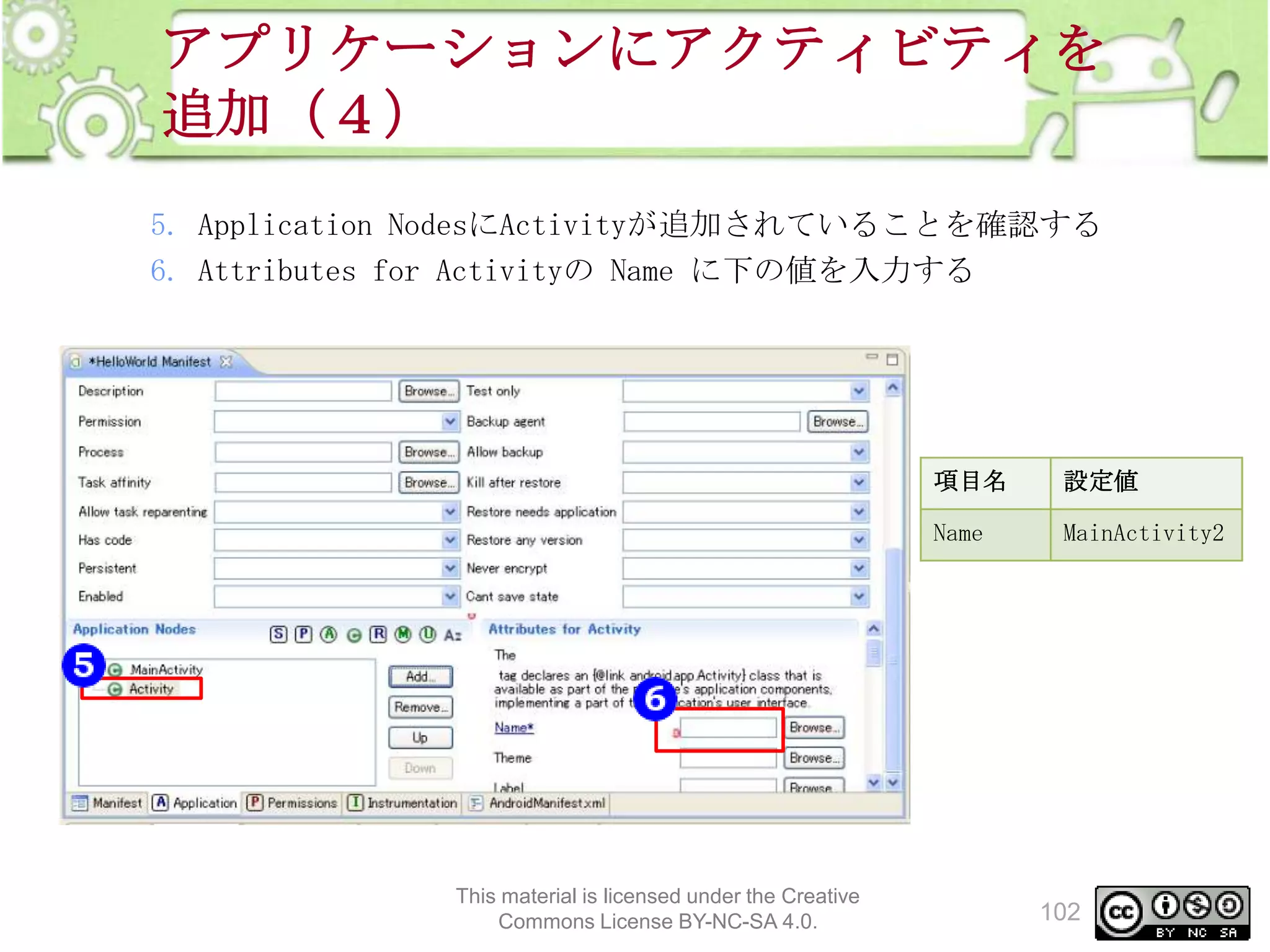The width and height of the screenshot is (1270, 952).
Task: Select the Activity node in the tree
Action: coord(151,689)
